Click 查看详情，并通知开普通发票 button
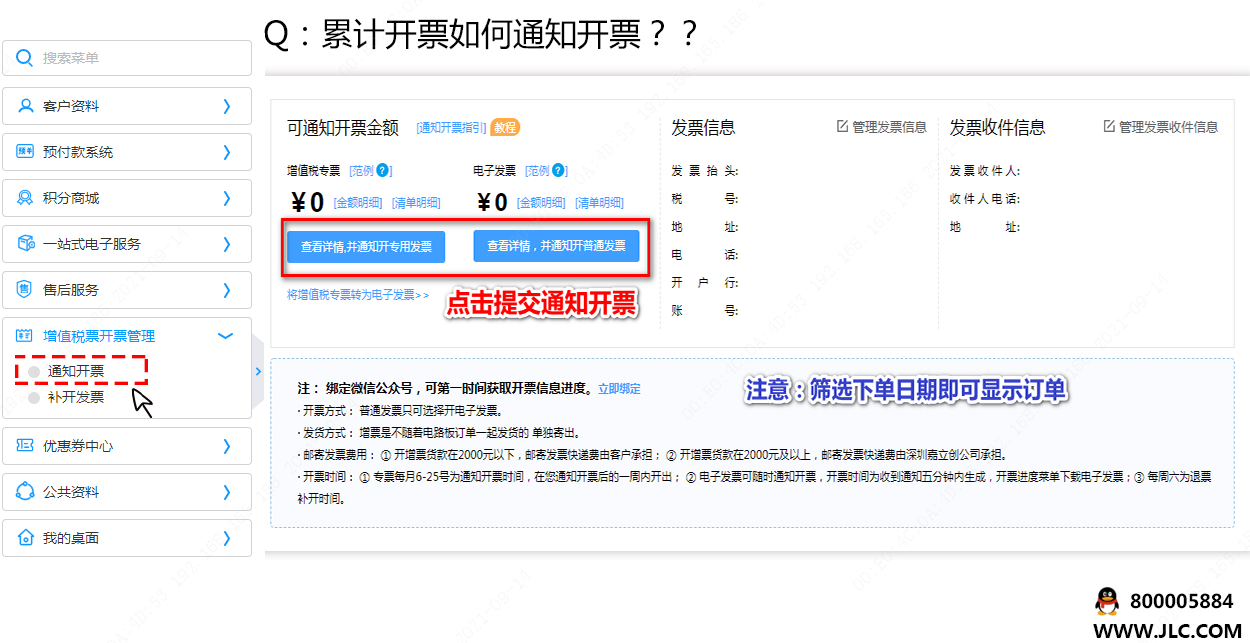The height and width of the screenshot is (643, 1250). pyautogui.click(x=556, y=246)
